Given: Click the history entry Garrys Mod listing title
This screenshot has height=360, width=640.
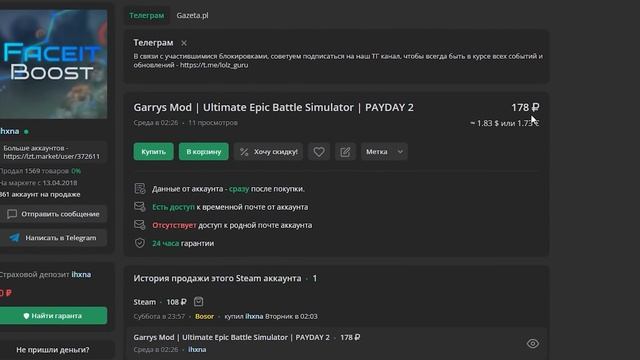Looking at the screenshot, I should click(x=231, y=337).
